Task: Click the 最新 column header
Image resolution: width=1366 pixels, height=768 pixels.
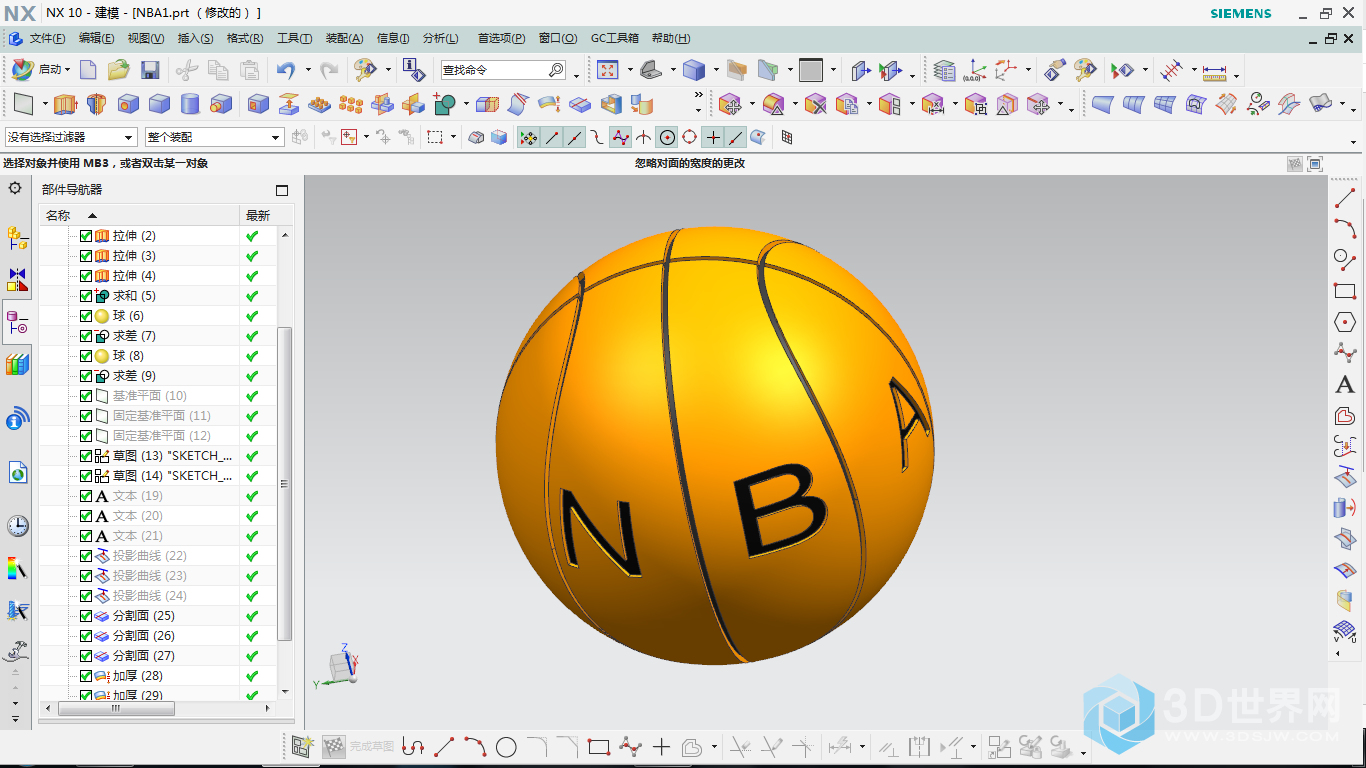Action: pos(267,215)
